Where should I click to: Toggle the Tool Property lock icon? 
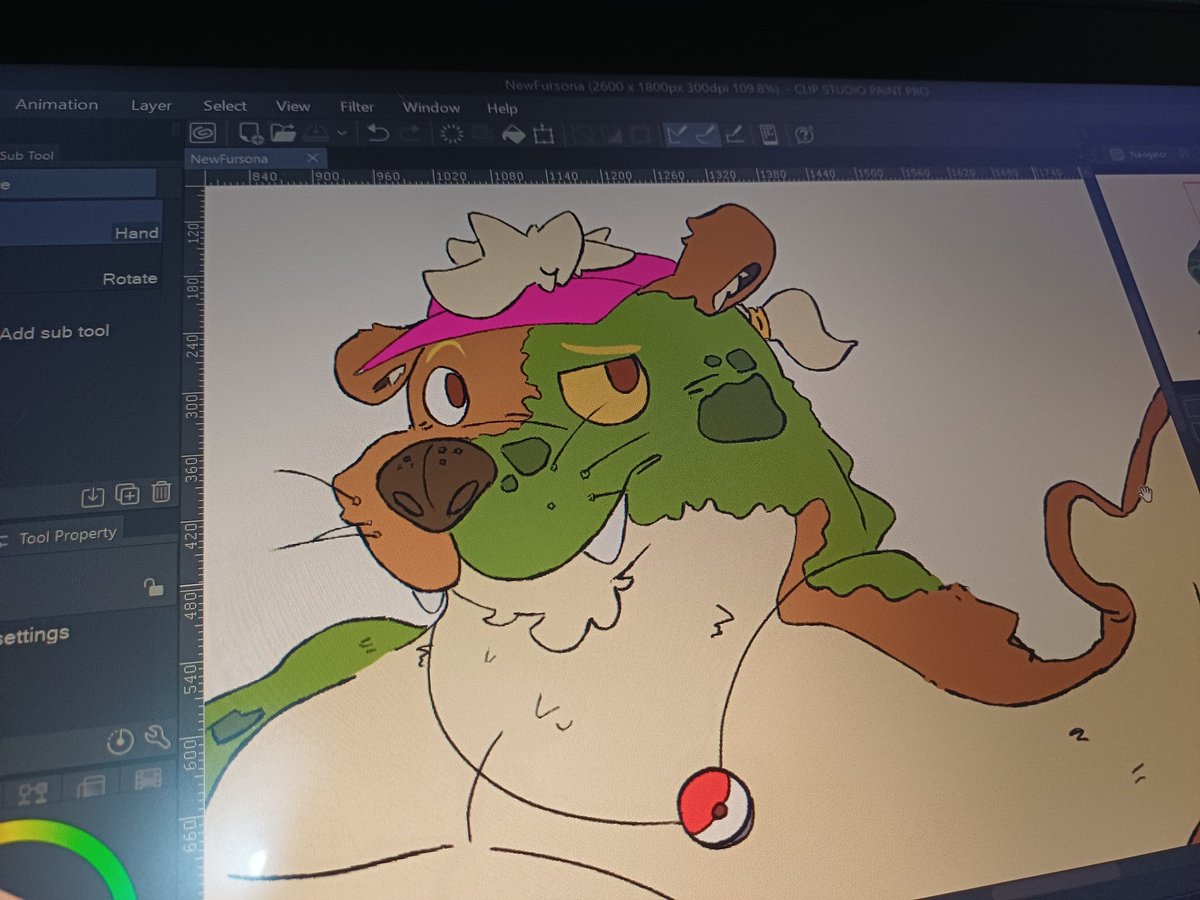click(153, 587)
